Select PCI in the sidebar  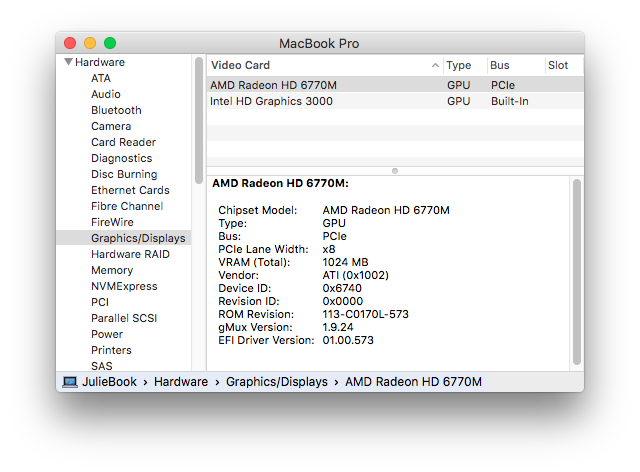(x=100, y=302)
